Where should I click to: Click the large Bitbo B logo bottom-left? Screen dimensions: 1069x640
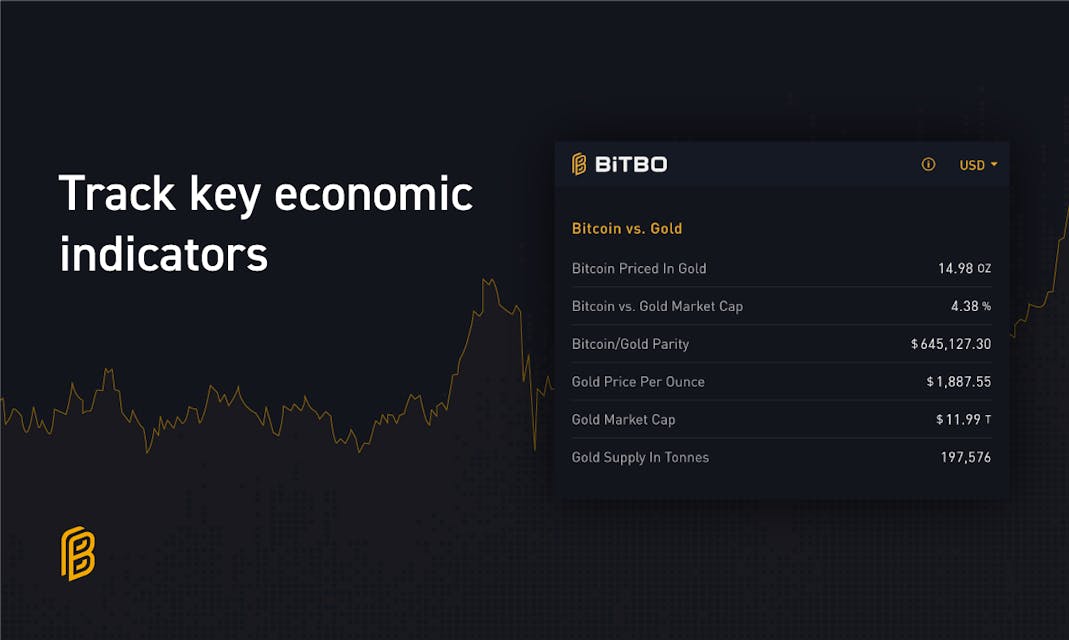click(x=78, y=553)
